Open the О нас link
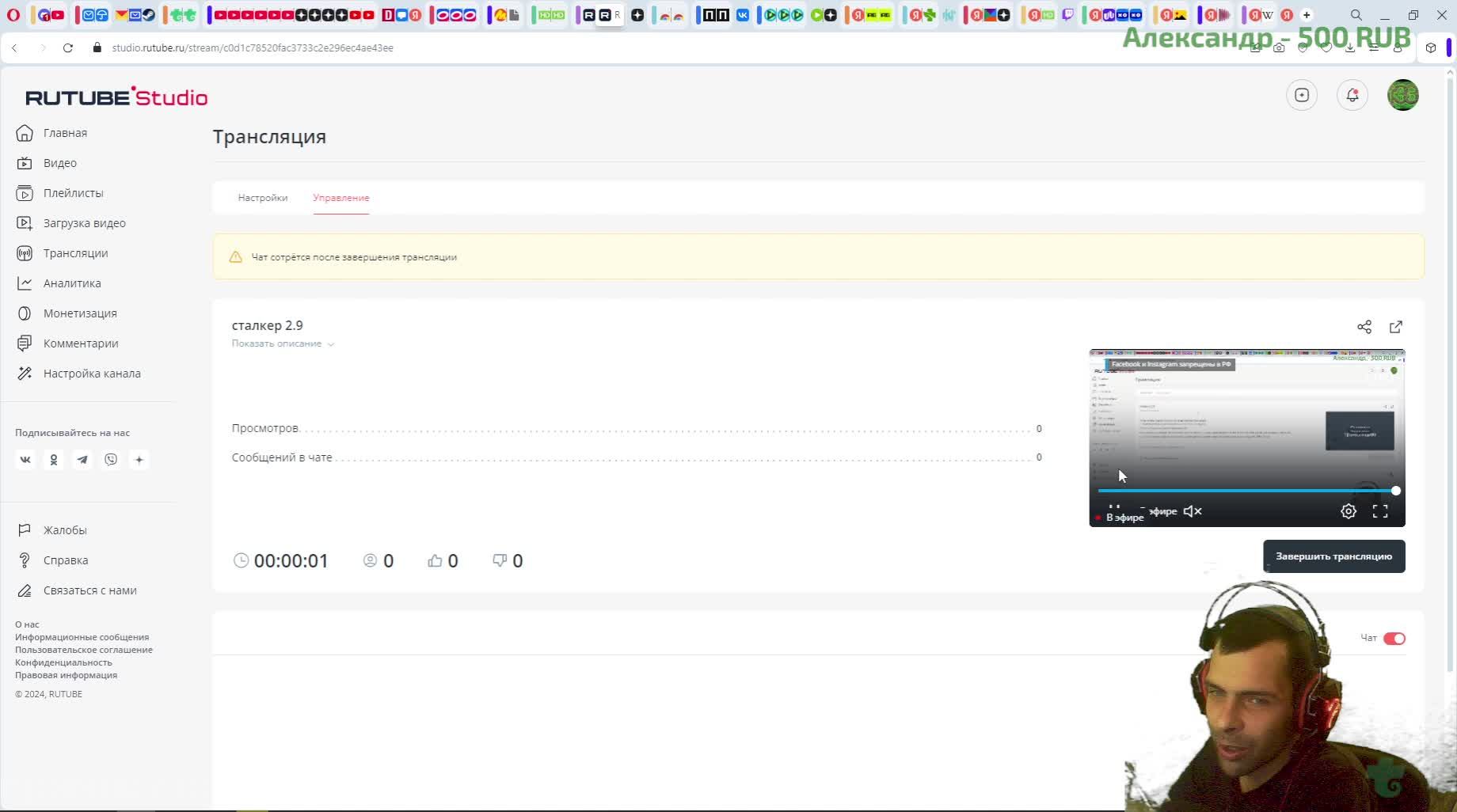 [27, 624]
